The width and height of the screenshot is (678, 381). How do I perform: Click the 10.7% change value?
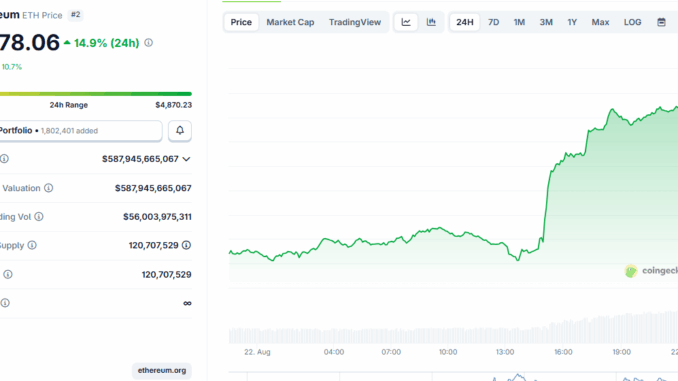(12, 67)
